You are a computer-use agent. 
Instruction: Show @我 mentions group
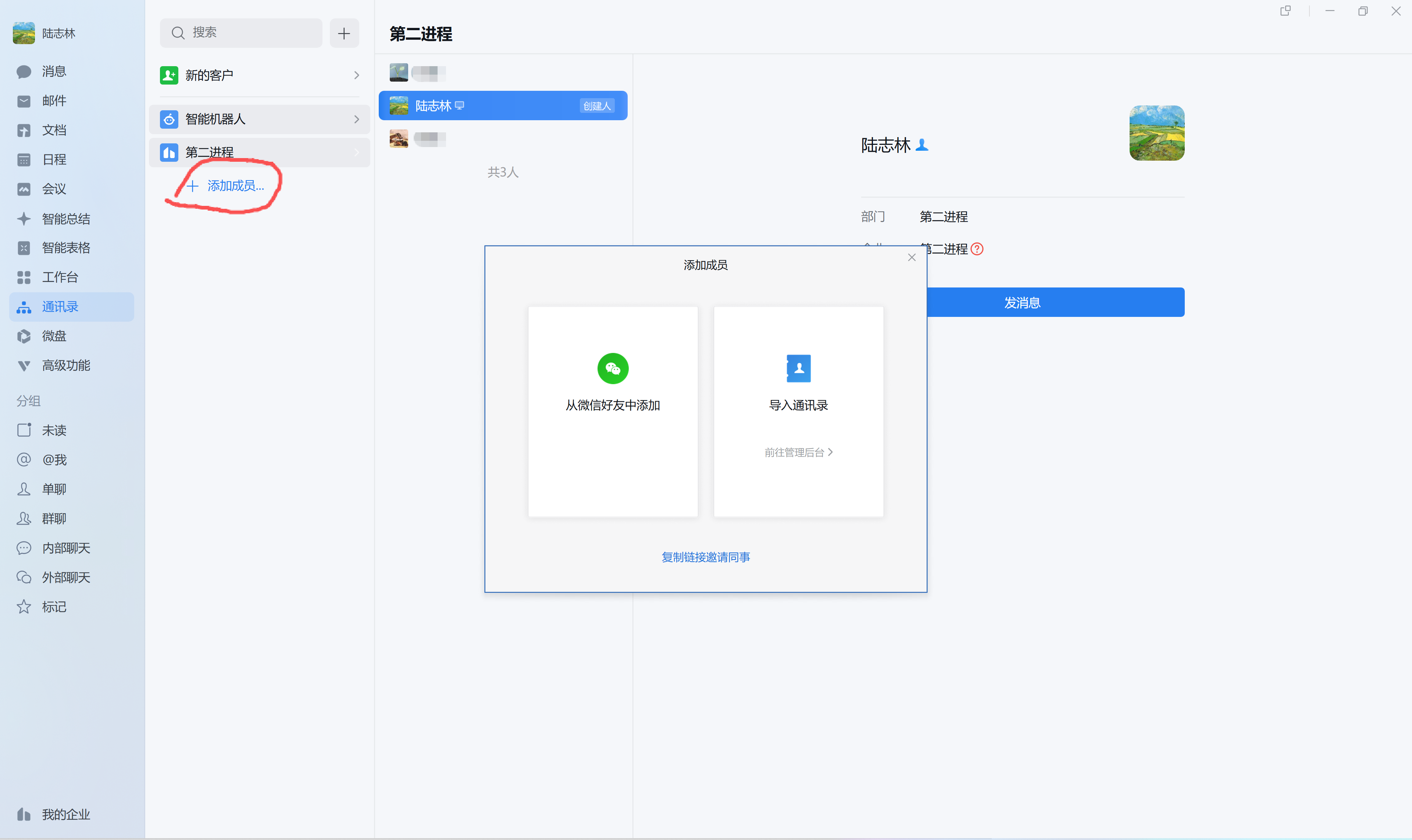pyautogui.click(x=71, y=460)
